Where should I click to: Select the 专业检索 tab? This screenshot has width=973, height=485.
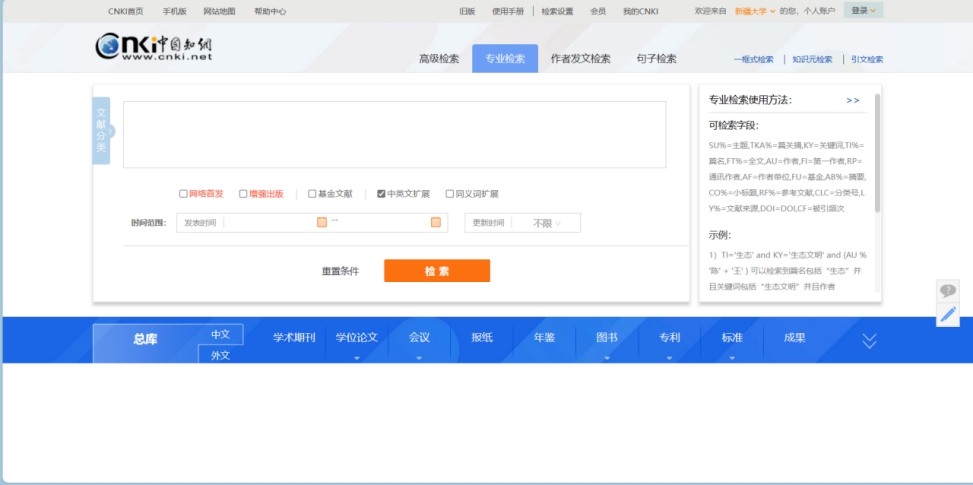click(x=505, y=59)
